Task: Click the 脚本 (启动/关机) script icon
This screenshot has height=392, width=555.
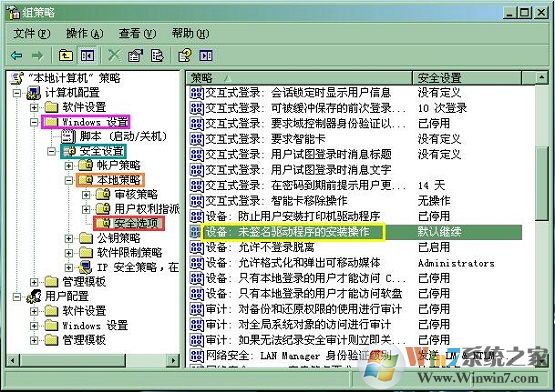Action: [68, 136]
